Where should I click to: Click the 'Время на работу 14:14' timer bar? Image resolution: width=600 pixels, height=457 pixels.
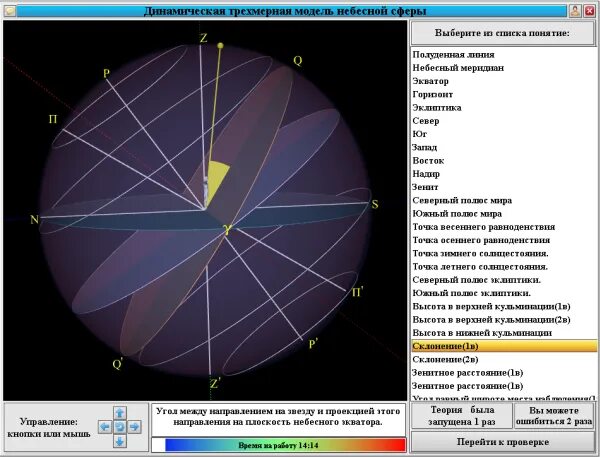point(279,445)
